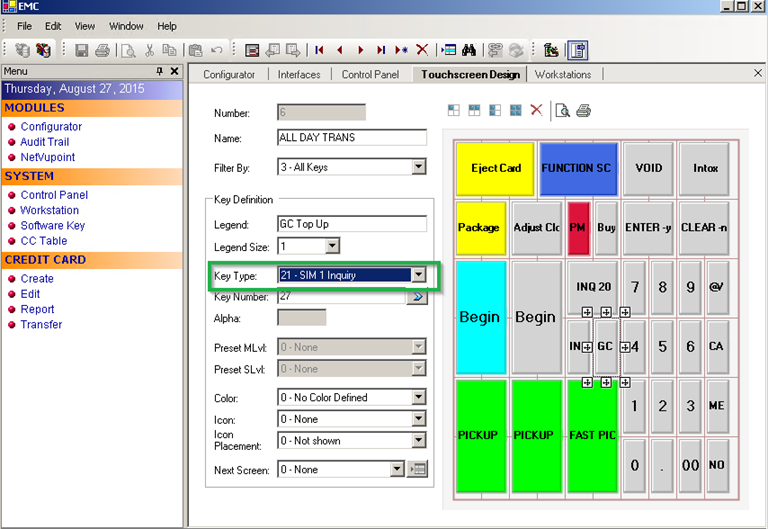768x529 pixels.
Task: Click Transfer under Credit Card
Action: tap(41, 325)
